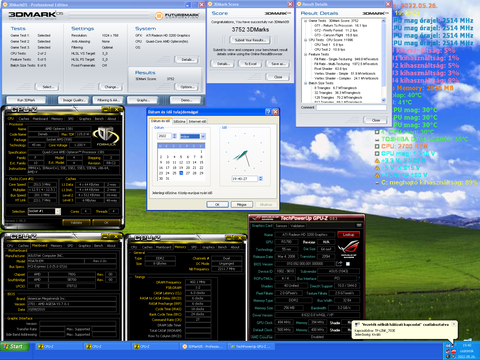The height and width of the screenshot is (360, 480).
Task: Click the 3DMark05 window title bar icon
Action: (x=4, y=5)
